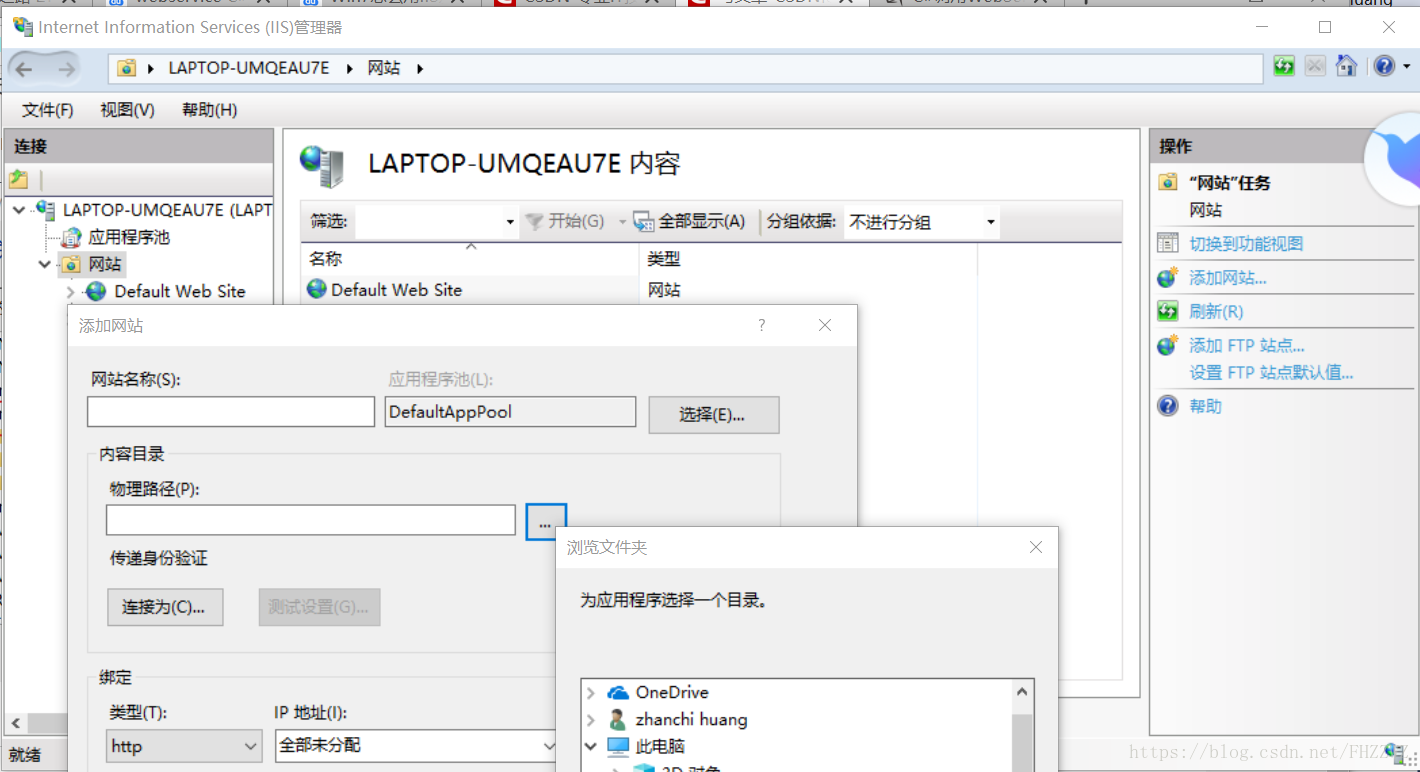This screenshot has height=772, width=1420.
Task: Collapse 此电脑 in folder browser tree
Action: click(591, 747)
